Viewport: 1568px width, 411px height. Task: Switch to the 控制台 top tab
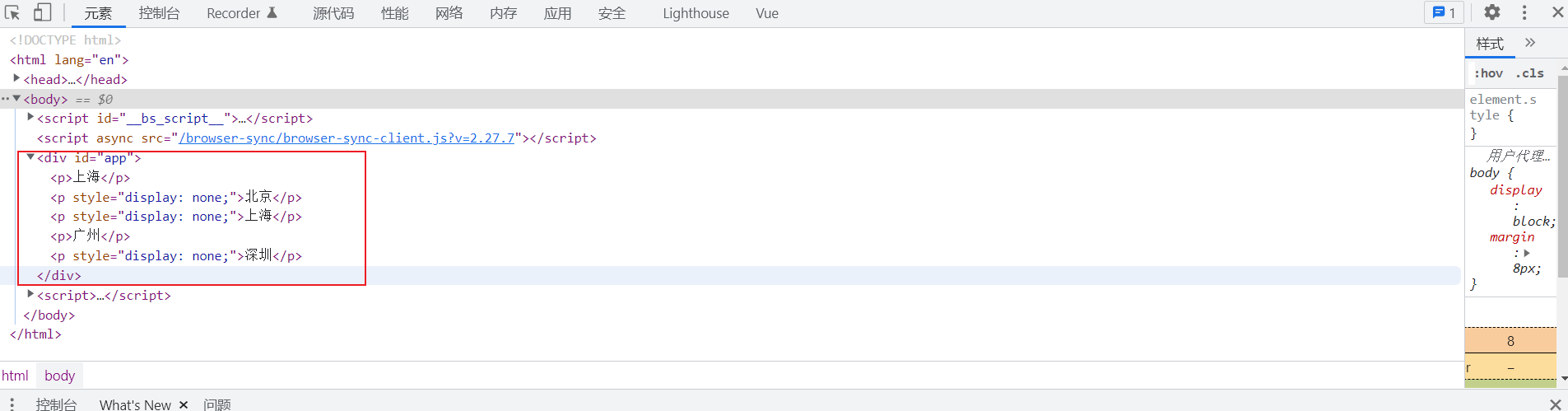pyautogui.click(x=159, y=13)
